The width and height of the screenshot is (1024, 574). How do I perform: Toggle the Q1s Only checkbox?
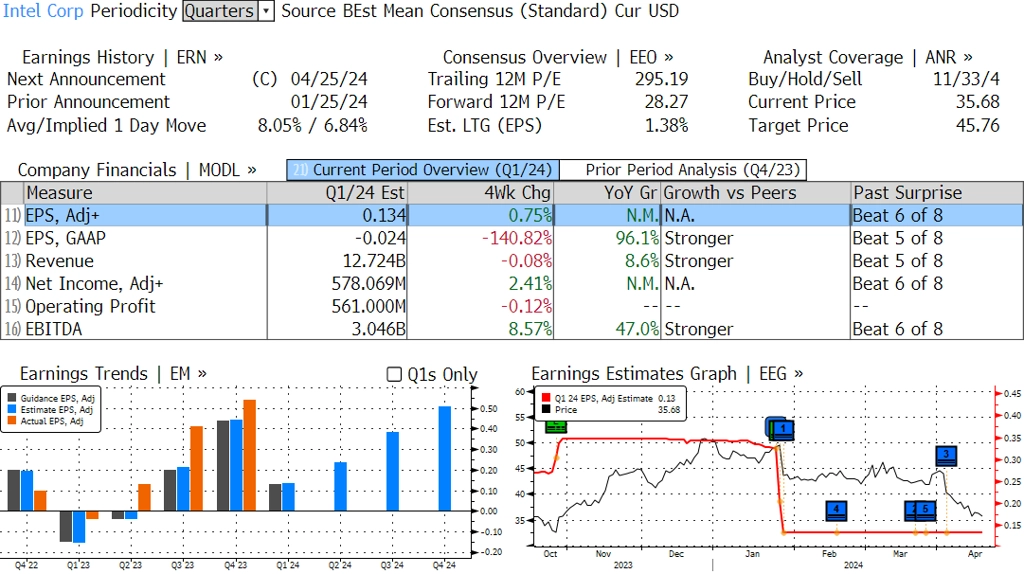click(394, 374)
